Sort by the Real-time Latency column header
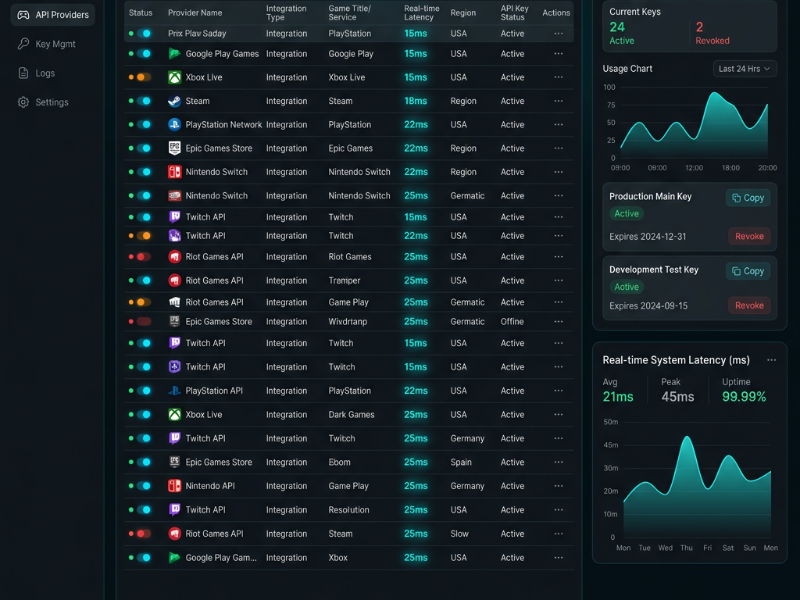 (x=421, y=13)
